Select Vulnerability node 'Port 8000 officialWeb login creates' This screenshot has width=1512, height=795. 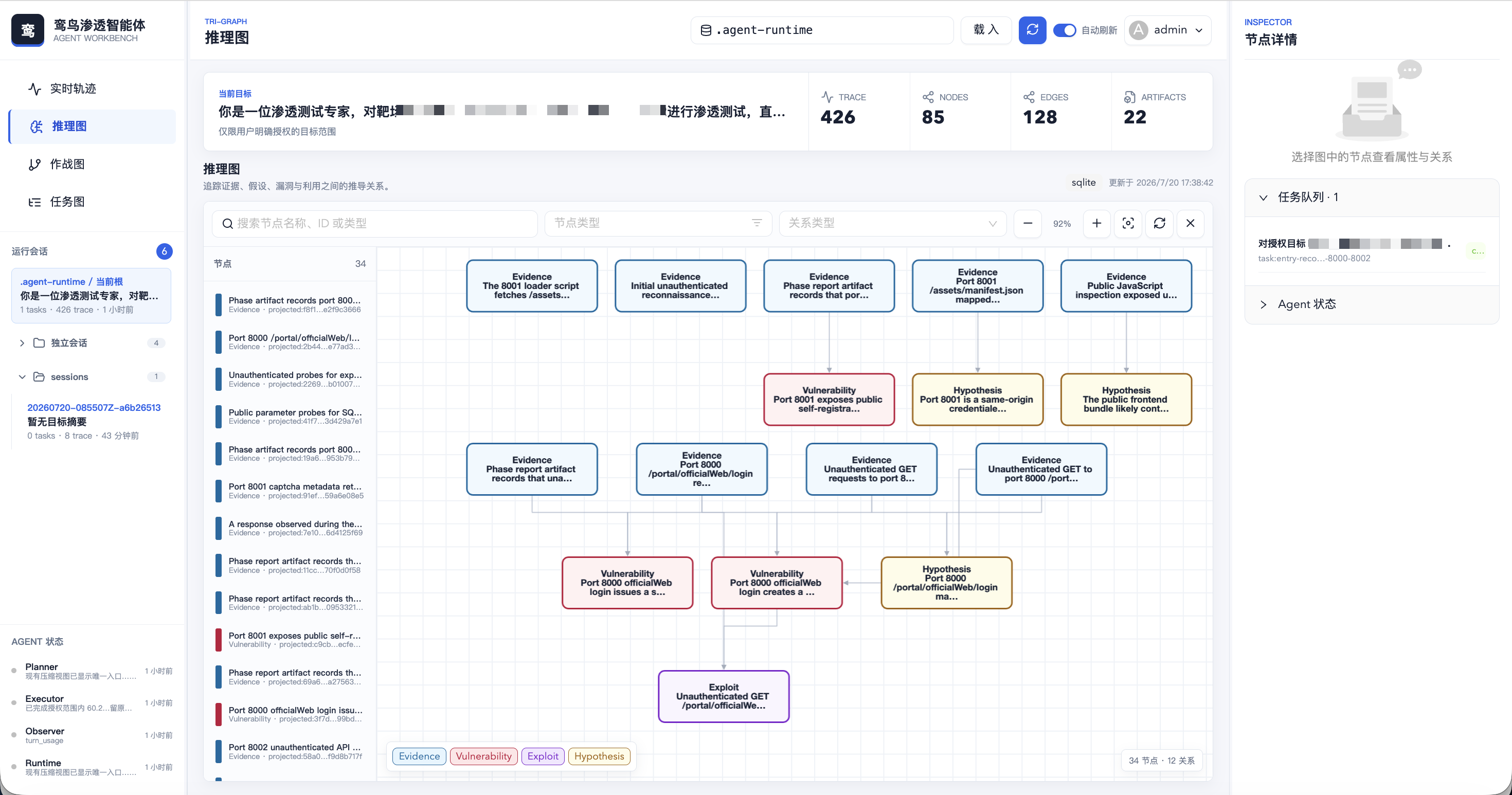777,583
